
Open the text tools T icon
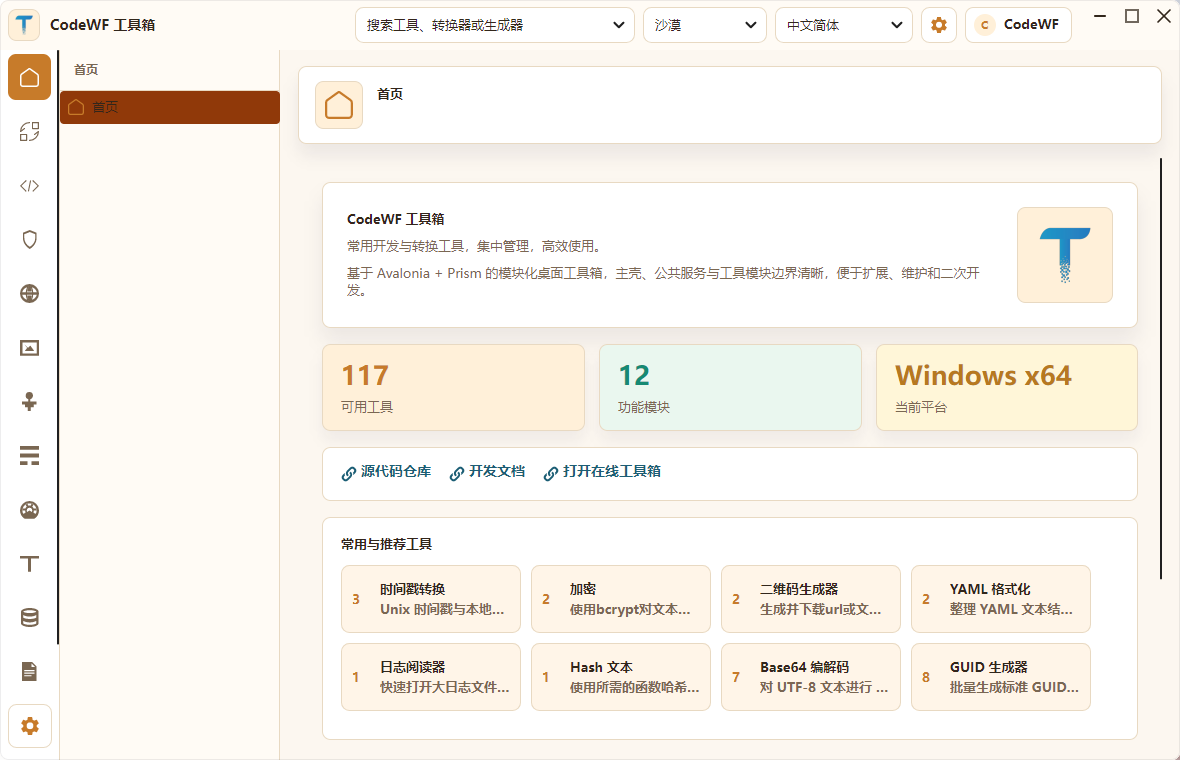29,564
